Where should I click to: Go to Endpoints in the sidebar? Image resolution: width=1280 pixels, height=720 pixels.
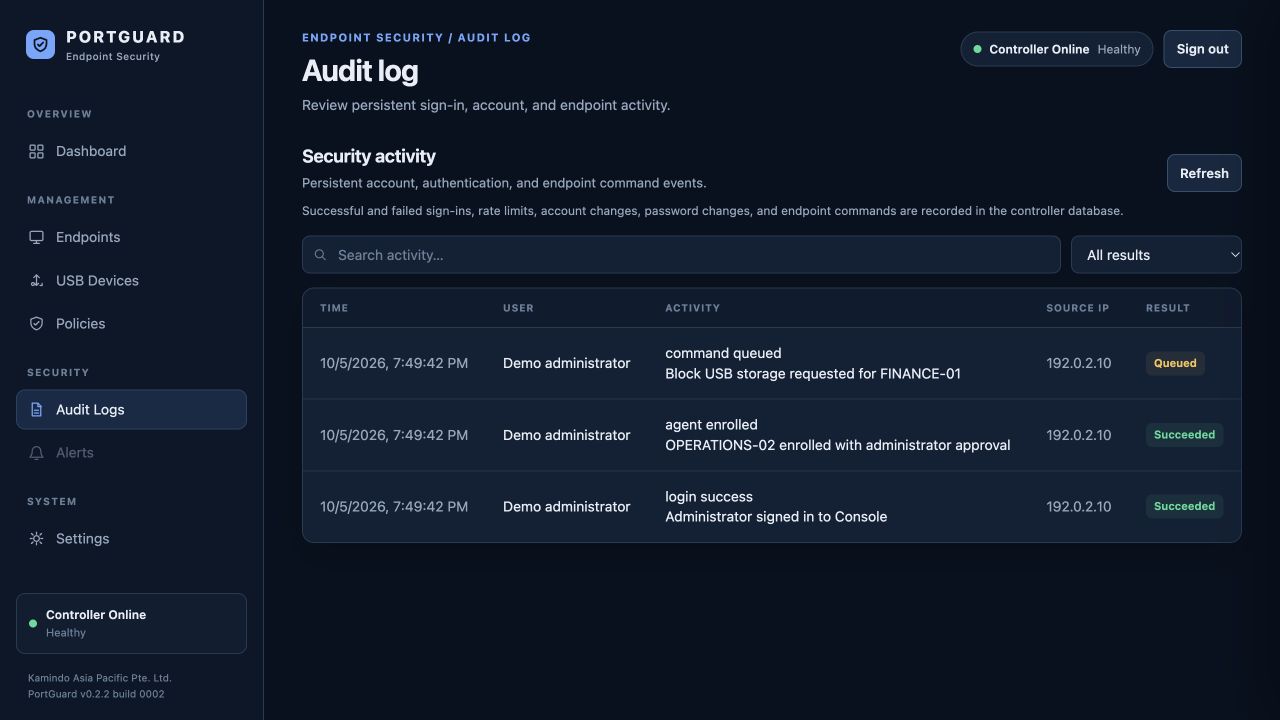click(x=131, y=237)
